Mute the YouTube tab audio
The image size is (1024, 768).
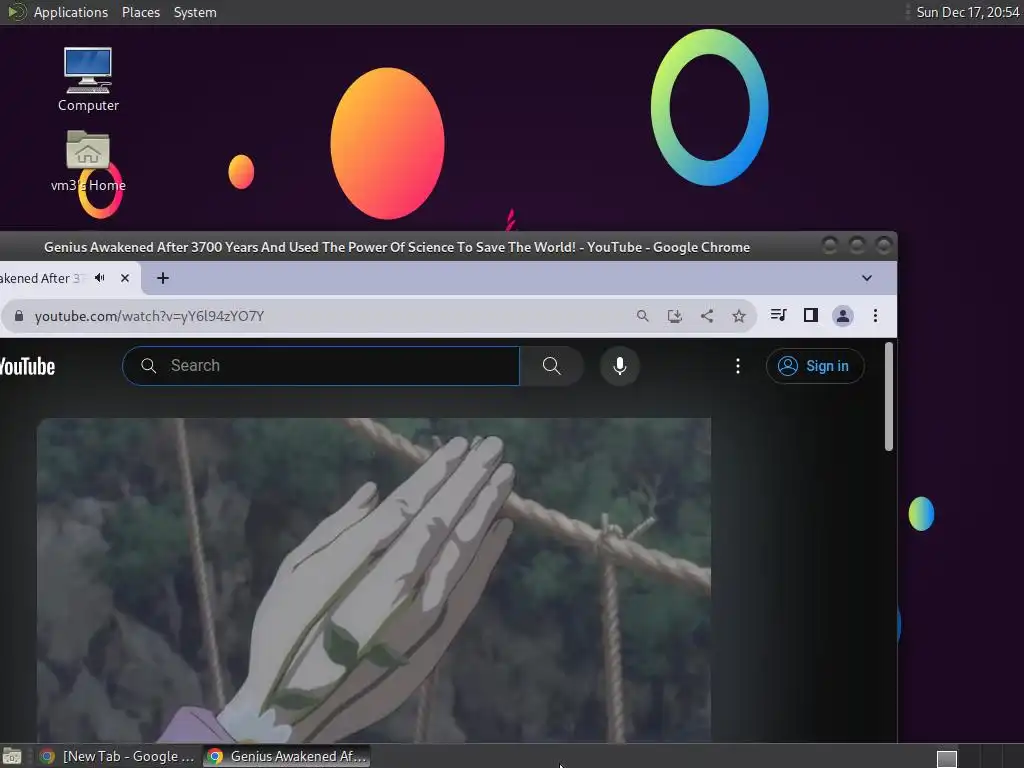pos(100,278)
